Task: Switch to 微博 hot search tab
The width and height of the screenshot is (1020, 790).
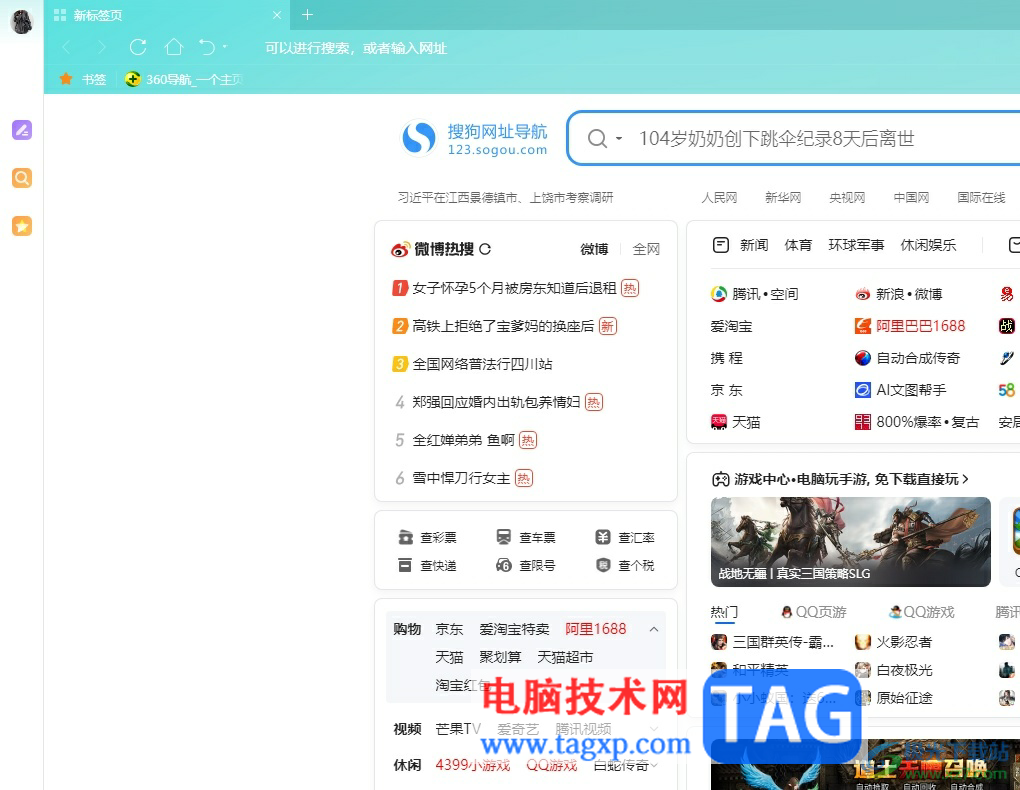Action: [x=594, y=249]
